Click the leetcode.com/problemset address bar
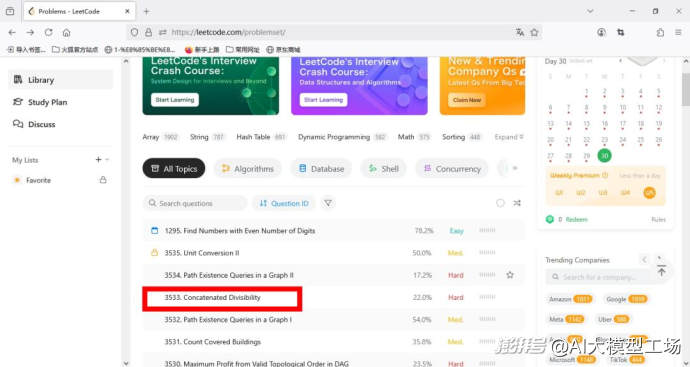The height and width of the screenshot is (367, 690). pos(334,32)
